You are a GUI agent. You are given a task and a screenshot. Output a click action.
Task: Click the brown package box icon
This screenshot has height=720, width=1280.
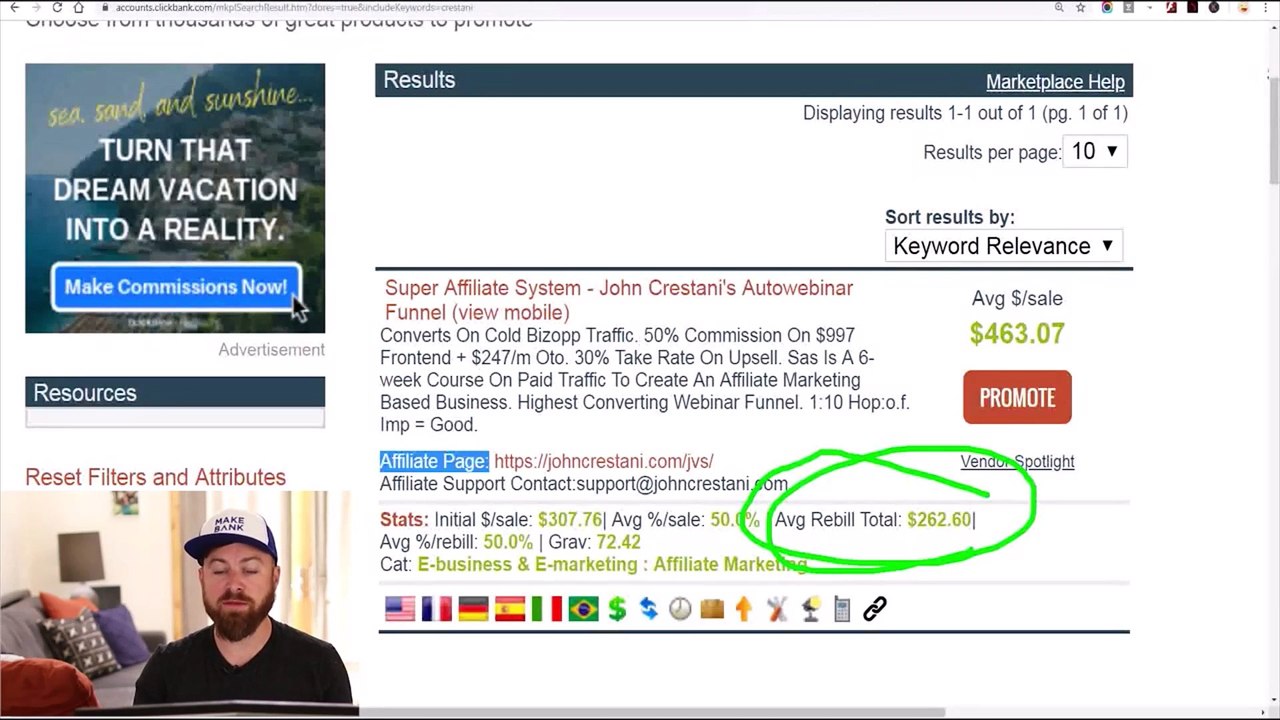712,608
